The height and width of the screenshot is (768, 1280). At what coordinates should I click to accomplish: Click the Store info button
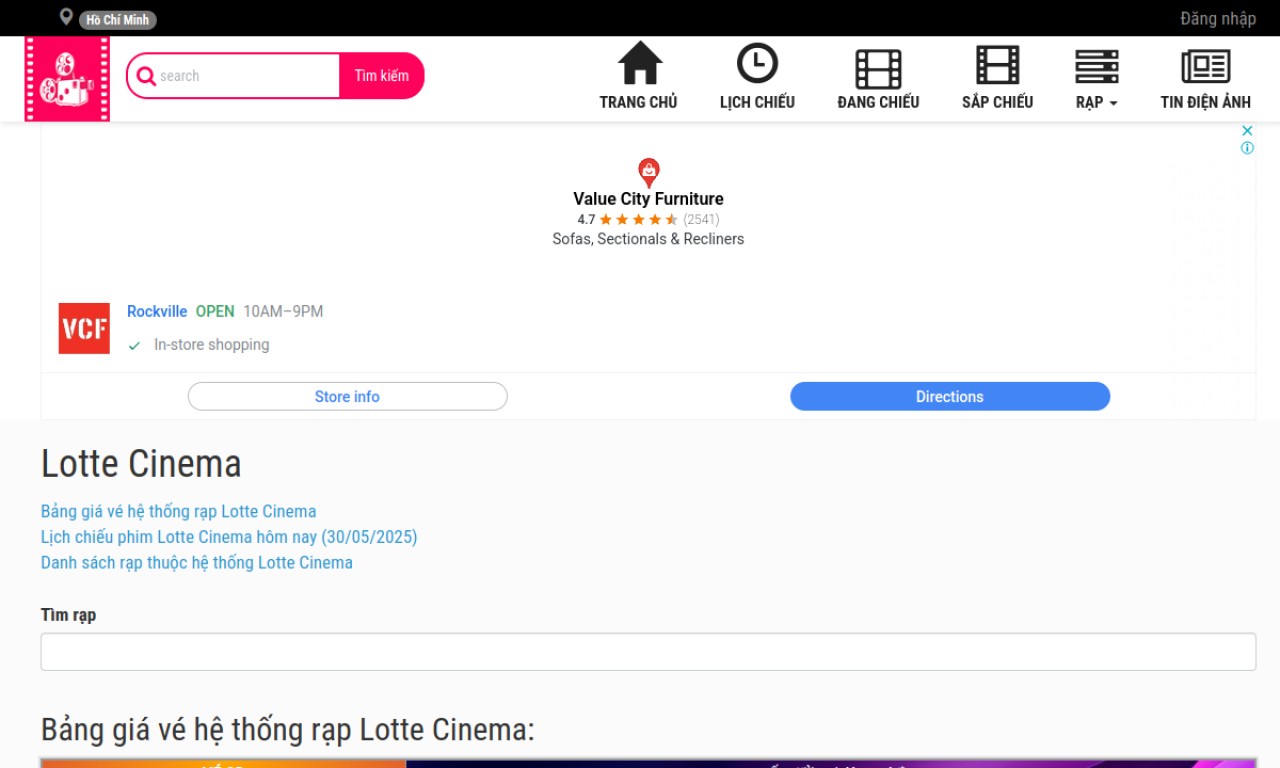pos(347,396)
